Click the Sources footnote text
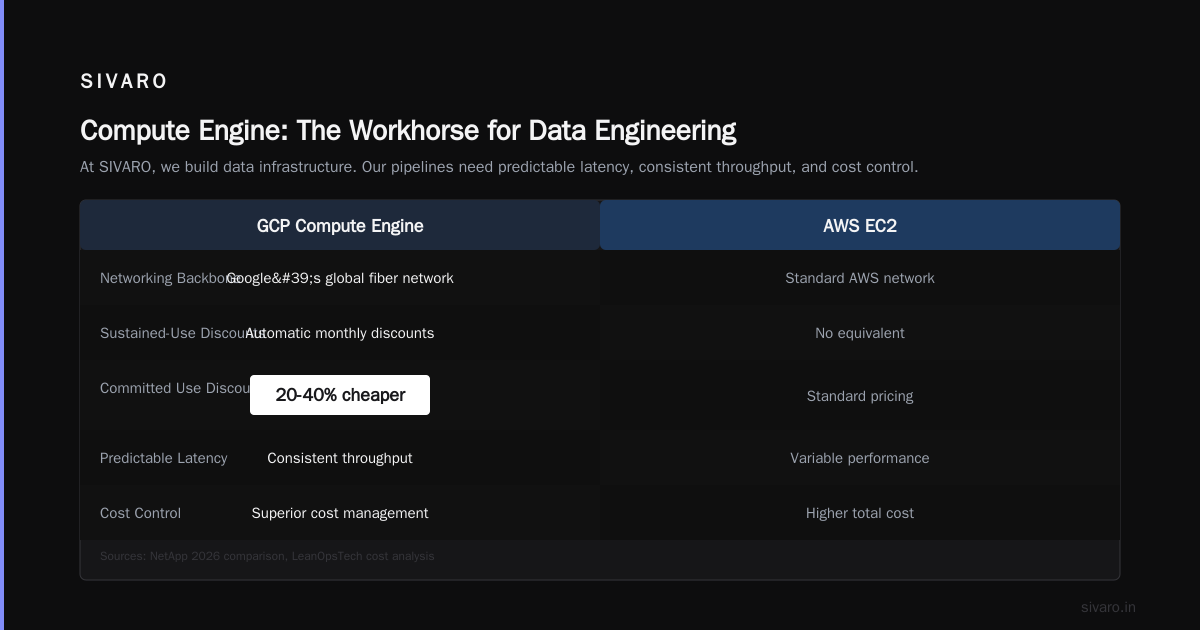Viewport: 1200px width, 630px height. 267,556
